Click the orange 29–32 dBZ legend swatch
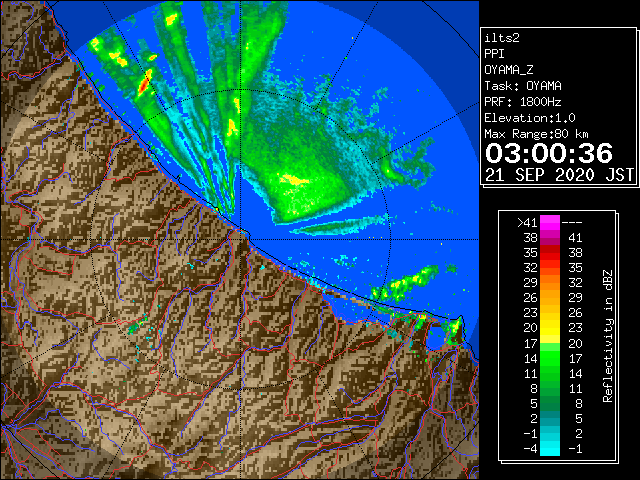 point(550,283)
